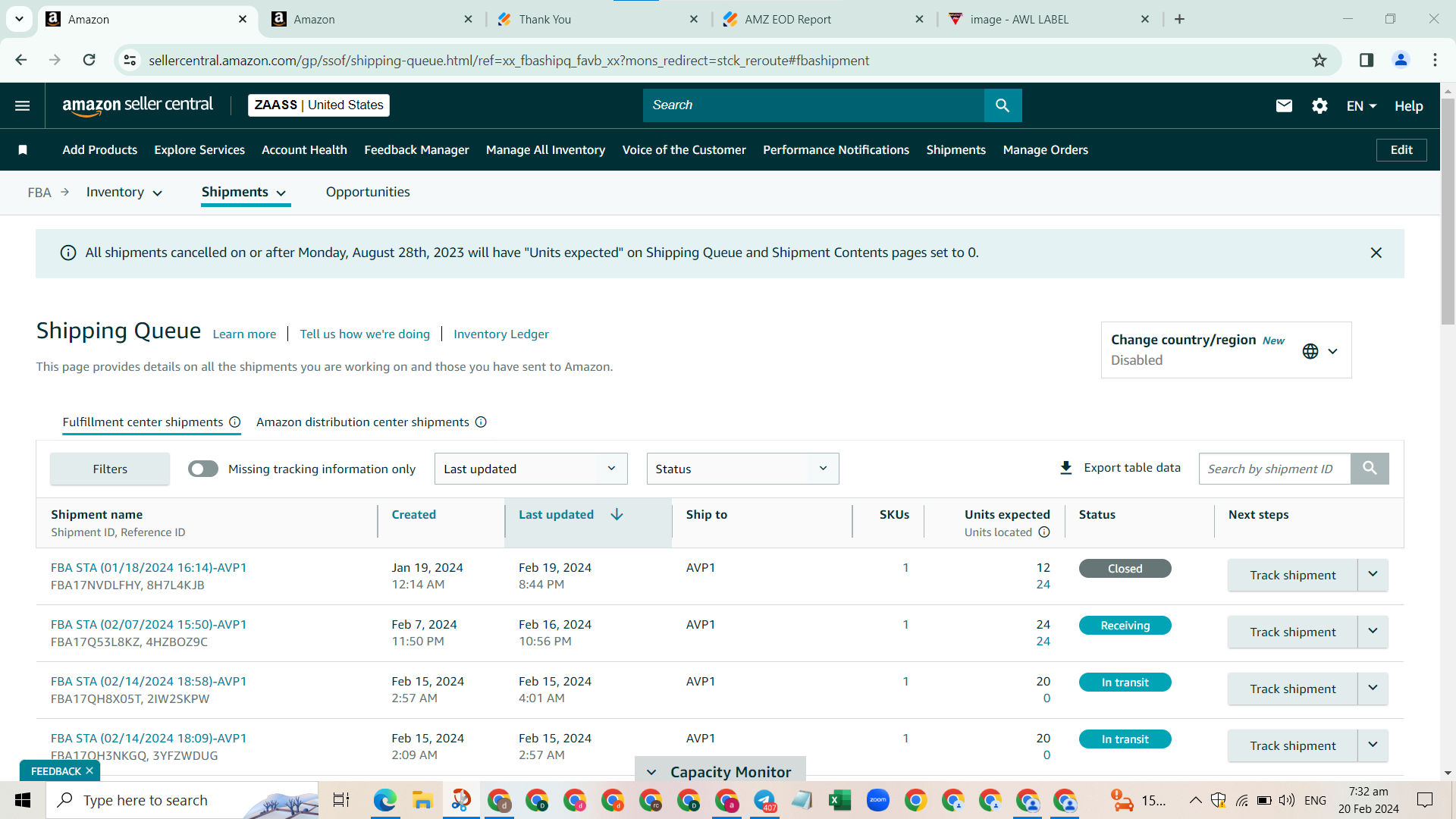Expand Track shipment options for the Closed shipment
This screenshot has height=819, width=1456.
click(1373, 575)
